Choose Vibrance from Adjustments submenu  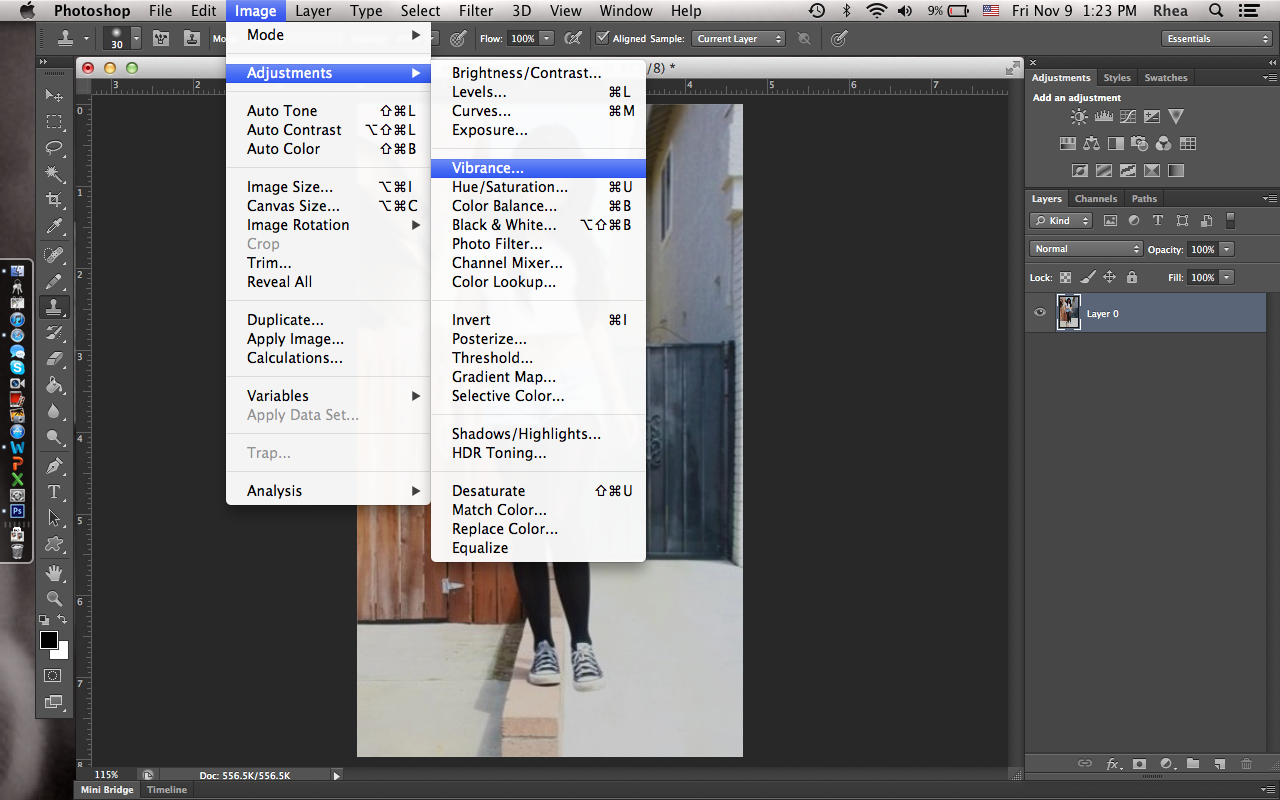[538, 168]
